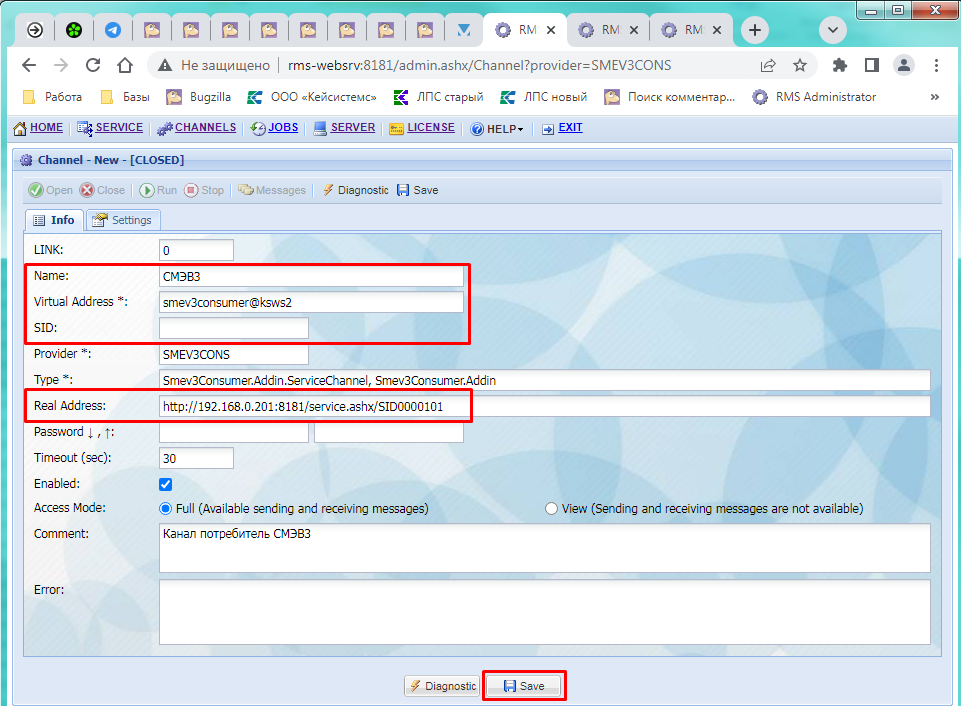Viewport: 961px width, 706px height.
Task: Open the browser profile avatar
Action: [x=904, y=65]
